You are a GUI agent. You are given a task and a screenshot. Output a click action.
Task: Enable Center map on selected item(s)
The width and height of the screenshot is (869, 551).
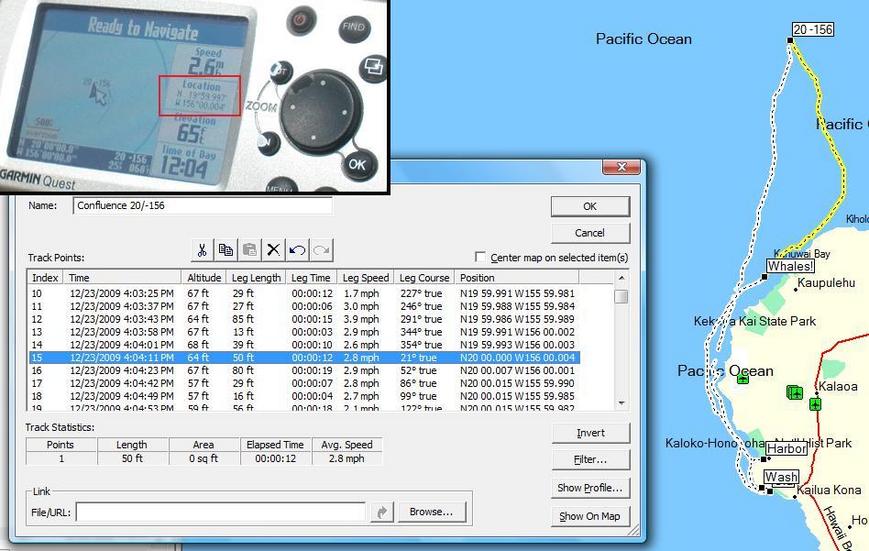tap(480, 257)
